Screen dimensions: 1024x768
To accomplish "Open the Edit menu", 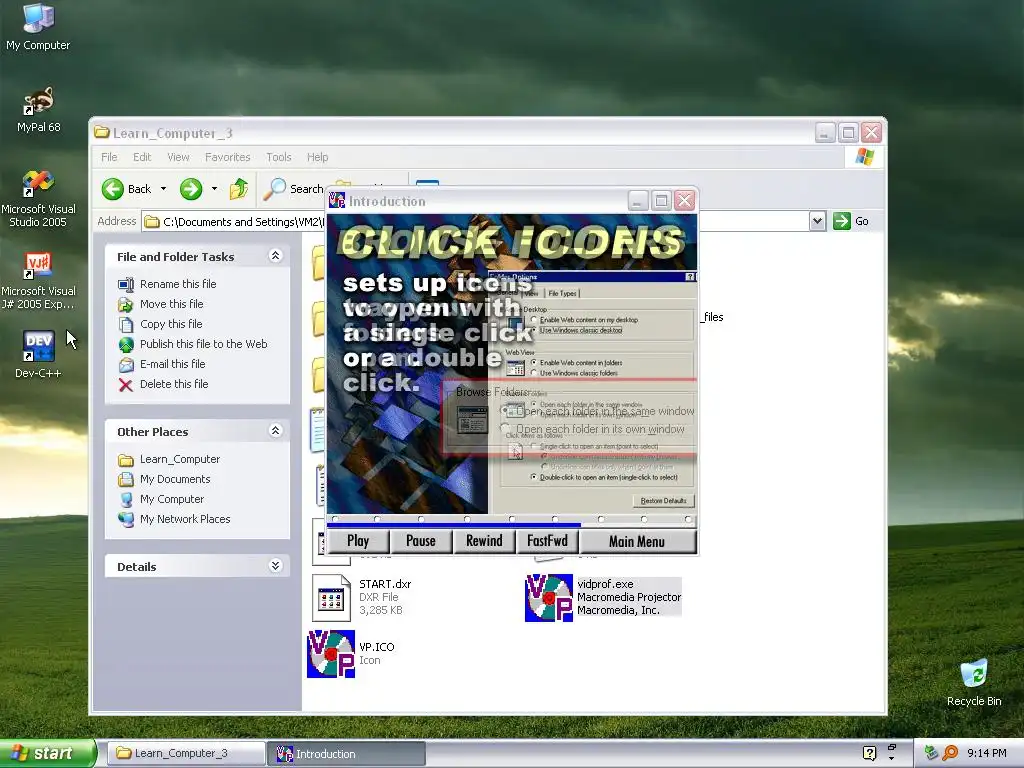I will coord(142,157).
